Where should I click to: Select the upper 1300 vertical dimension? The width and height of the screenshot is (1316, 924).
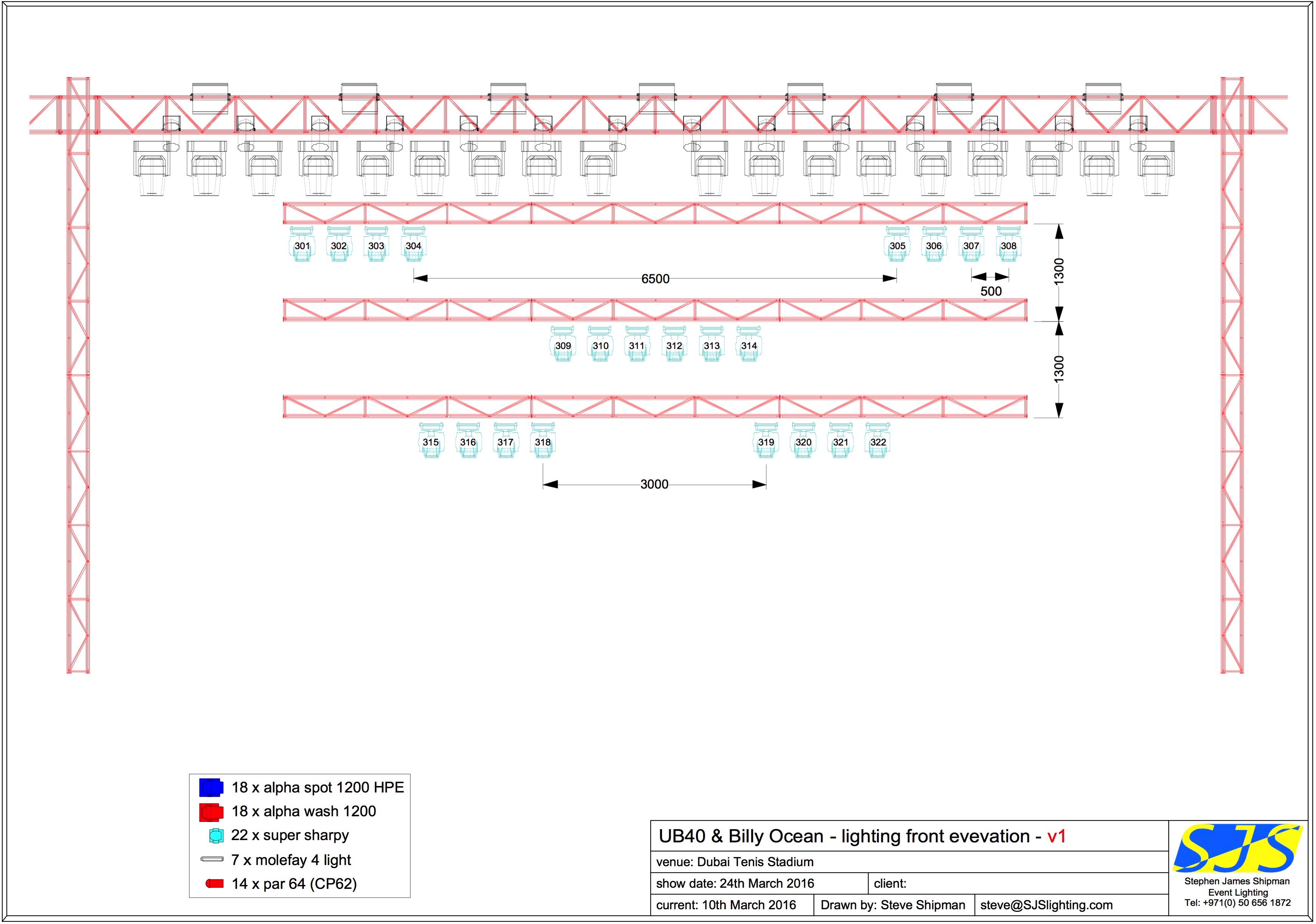(x=1059, y=271)
